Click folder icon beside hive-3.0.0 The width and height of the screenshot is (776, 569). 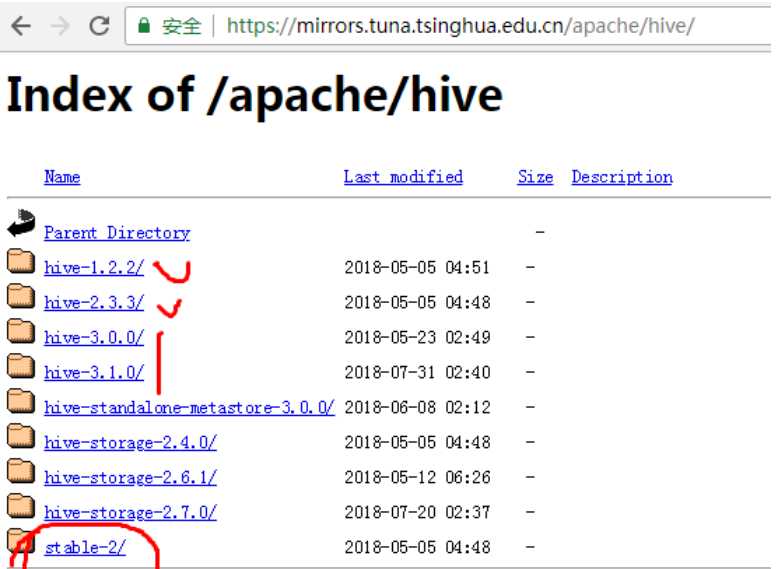pos(21,332)
